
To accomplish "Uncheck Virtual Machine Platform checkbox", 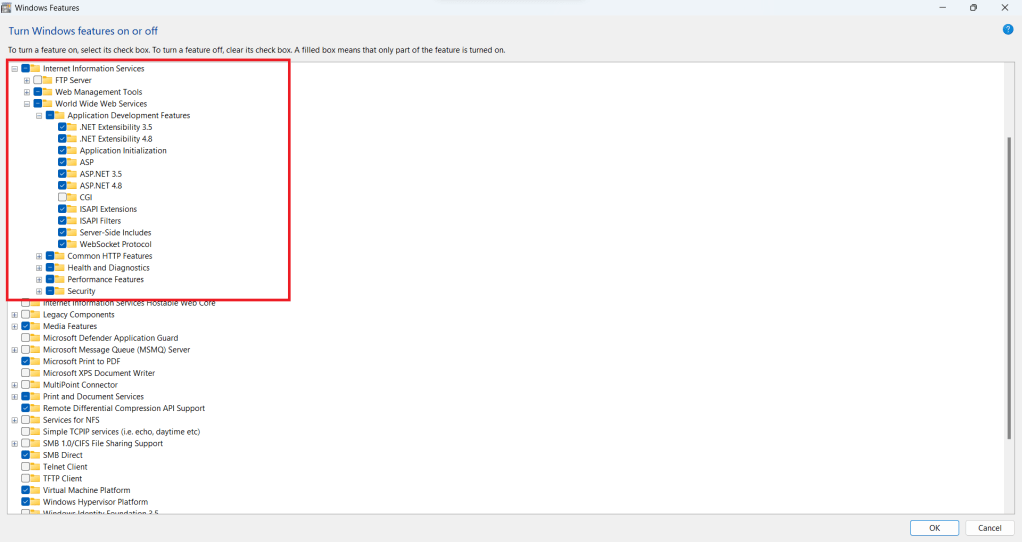I will click(x=25, y=491).
